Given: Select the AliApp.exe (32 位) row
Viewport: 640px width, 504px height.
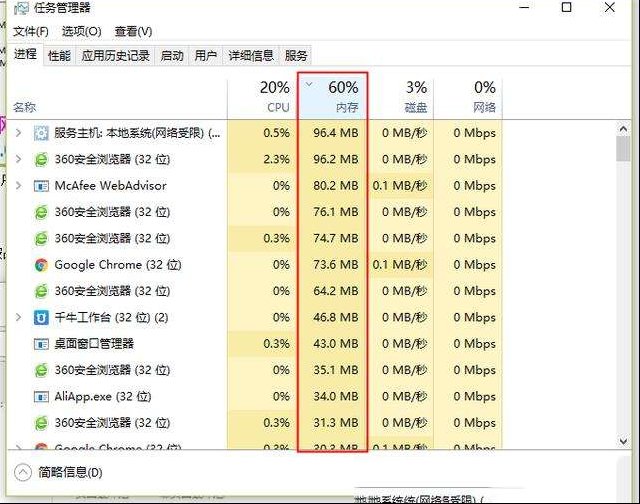Looking at the screenshot, I should (254, 396).
